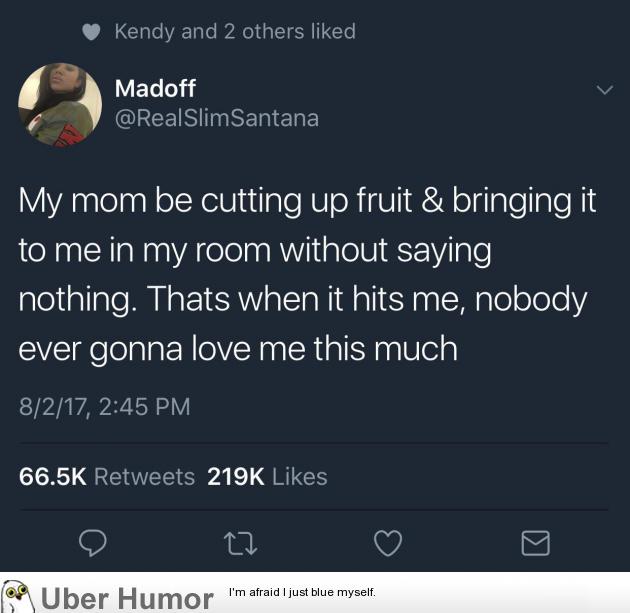Select the tweet text about mom cutting fruit
The height and width of the screenshot is (613, 630).
pos(307,274)
